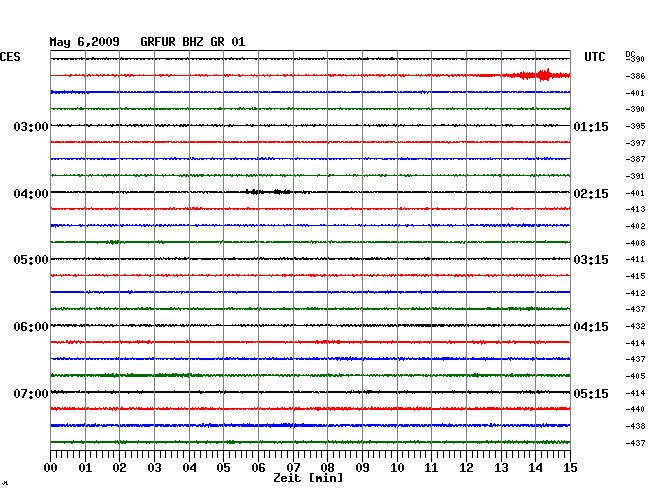Click the UTC time label "05:15"

click(x=591, y=393)
